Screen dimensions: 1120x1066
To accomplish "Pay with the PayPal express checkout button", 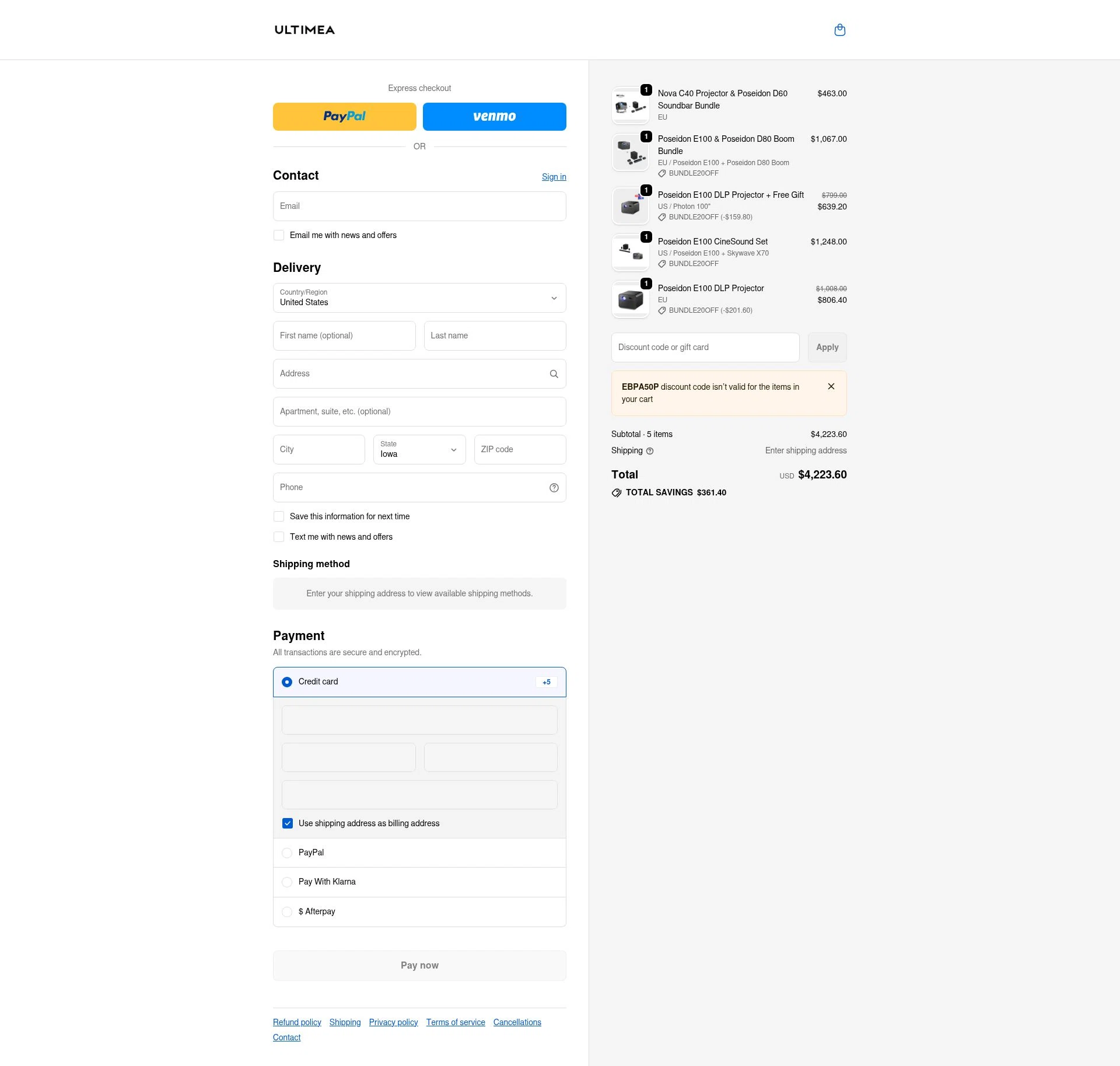I will [x=344, y=116].
